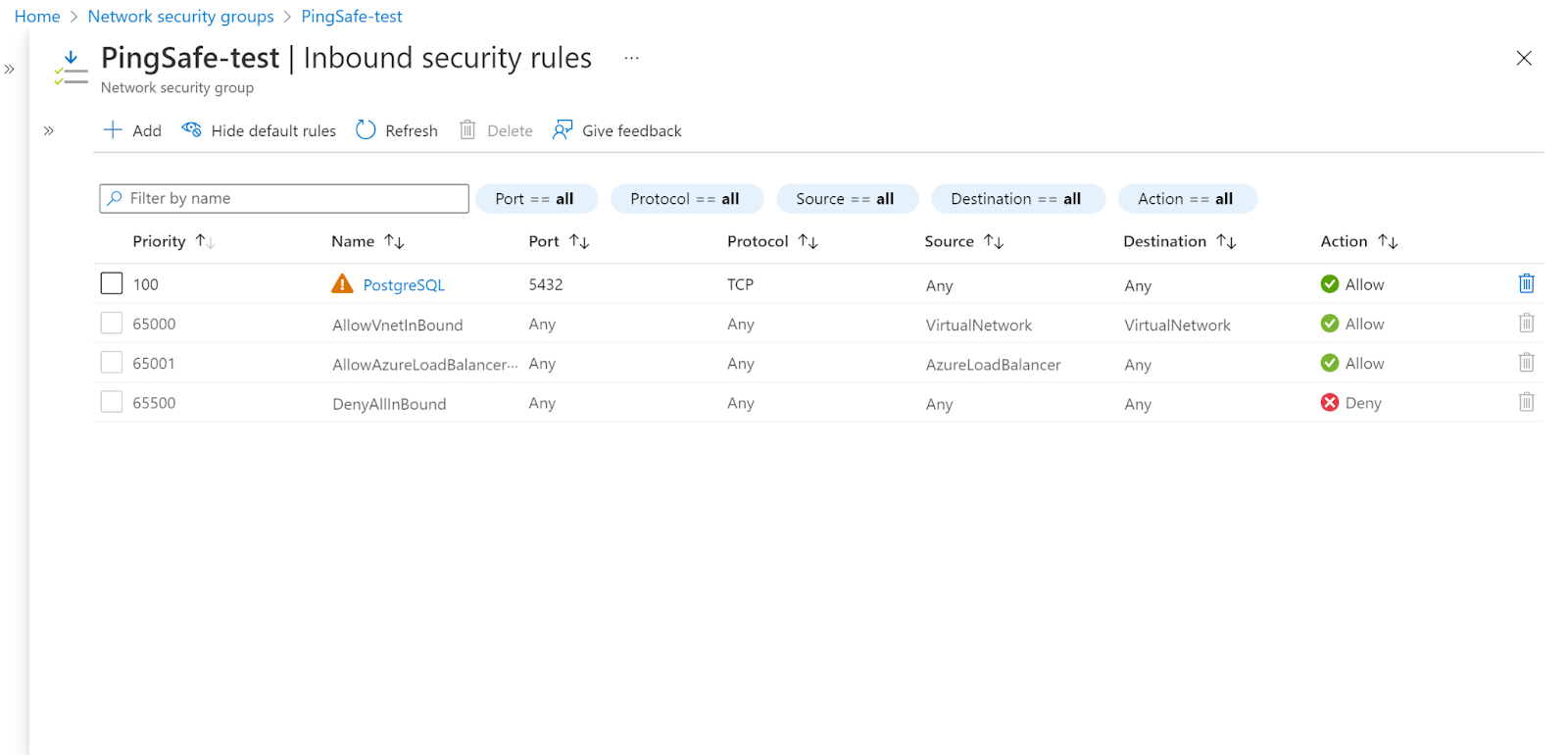Viewport: 1568px width, 755px height.
Task: Open the PostgreSQL rule link
Action: click(x=404, y=285)
